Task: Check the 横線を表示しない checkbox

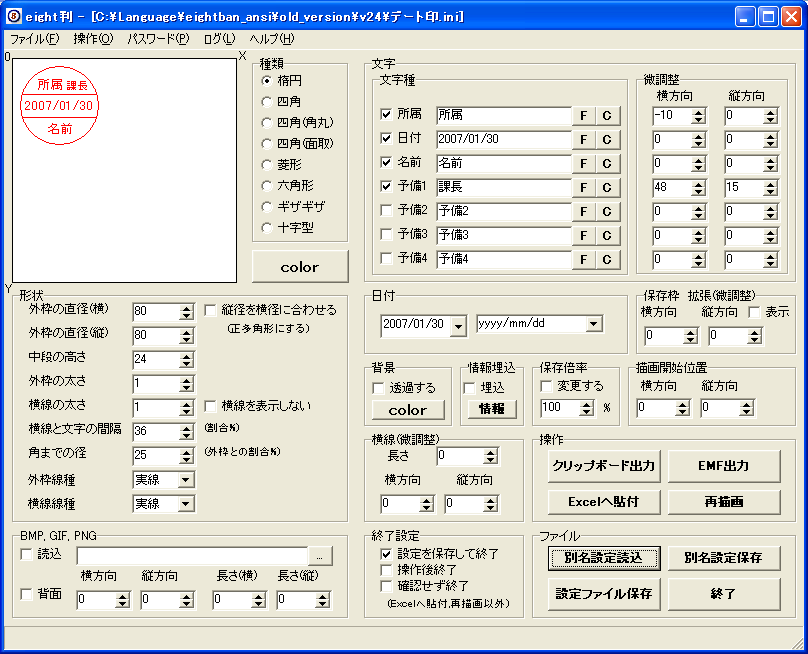Action: coord(210,407)
